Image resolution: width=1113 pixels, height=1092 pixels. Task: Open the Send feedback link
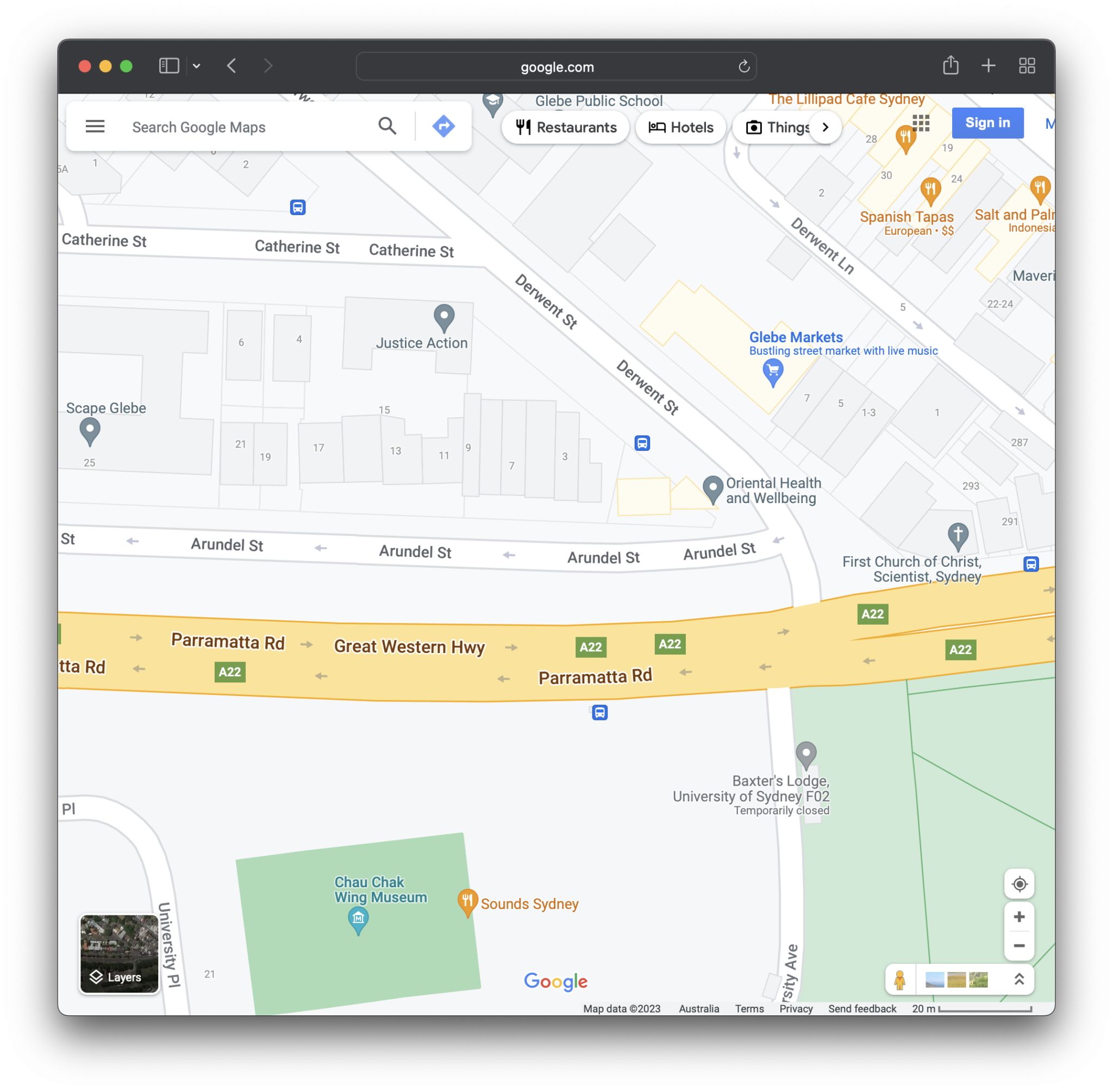(x=862, y=1009)
